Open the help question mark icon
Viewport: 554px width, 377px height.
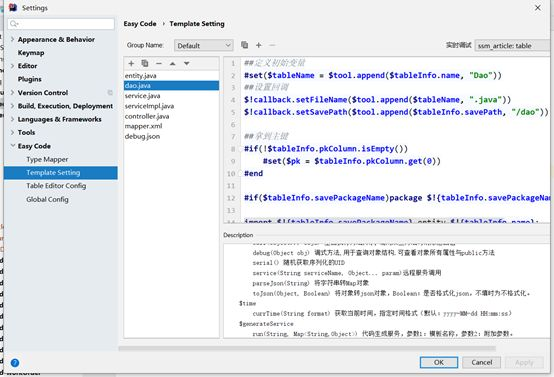pyautogui.click(x=15, y=363)
